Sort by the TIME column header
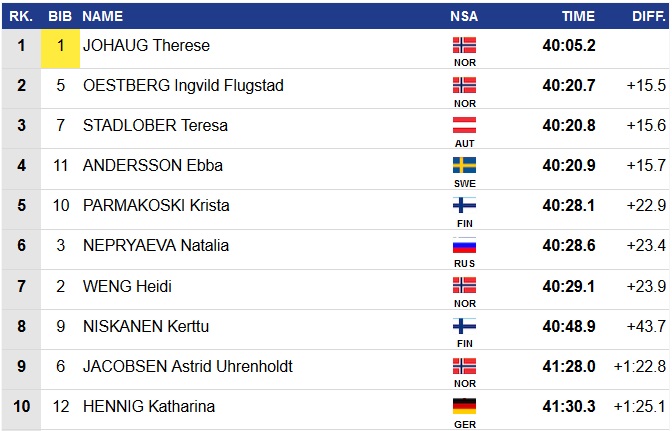Image resolution: width=672 pixels, height=431 pixels. pyautogui.click(x=578, y=16)
